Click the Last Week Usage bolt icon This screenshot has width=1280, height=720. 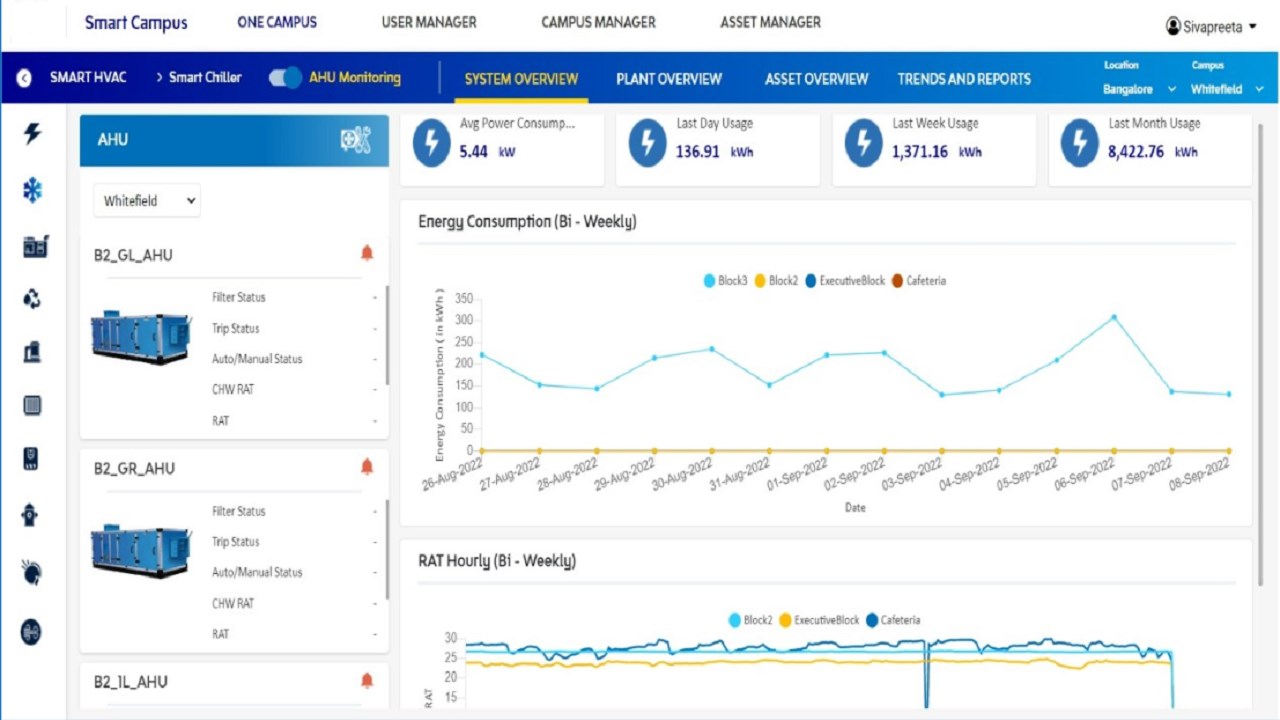864,143
